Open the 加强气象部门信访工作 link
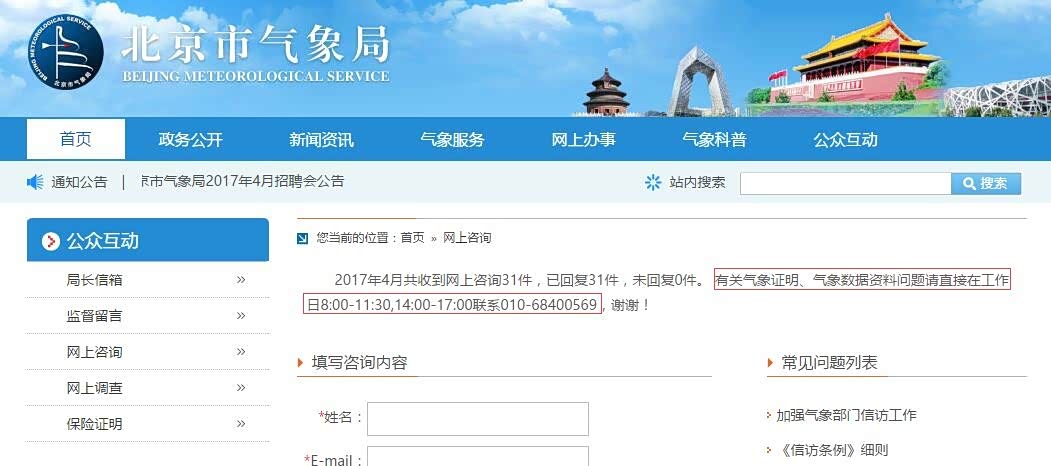This screenshot has height=466, width=1051. click(x=846, y=415)
